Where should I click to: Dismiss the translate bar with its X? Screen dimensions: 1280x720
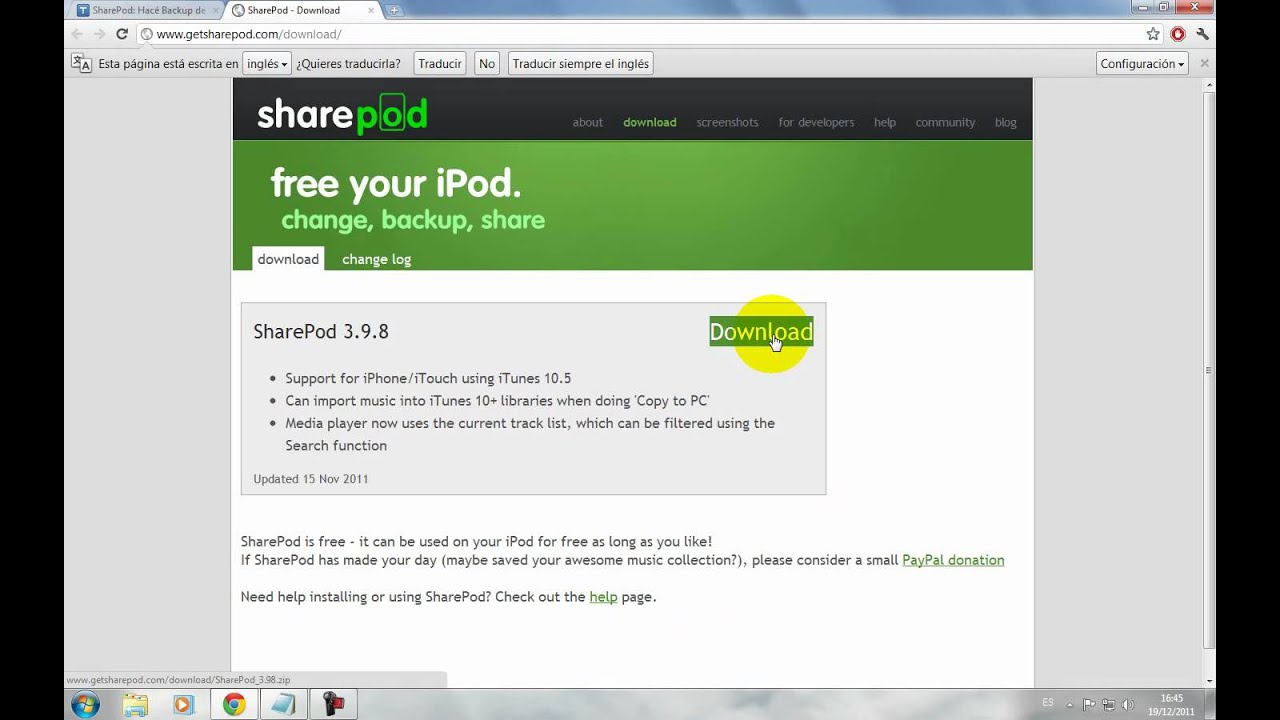[x=1204, y=63]
